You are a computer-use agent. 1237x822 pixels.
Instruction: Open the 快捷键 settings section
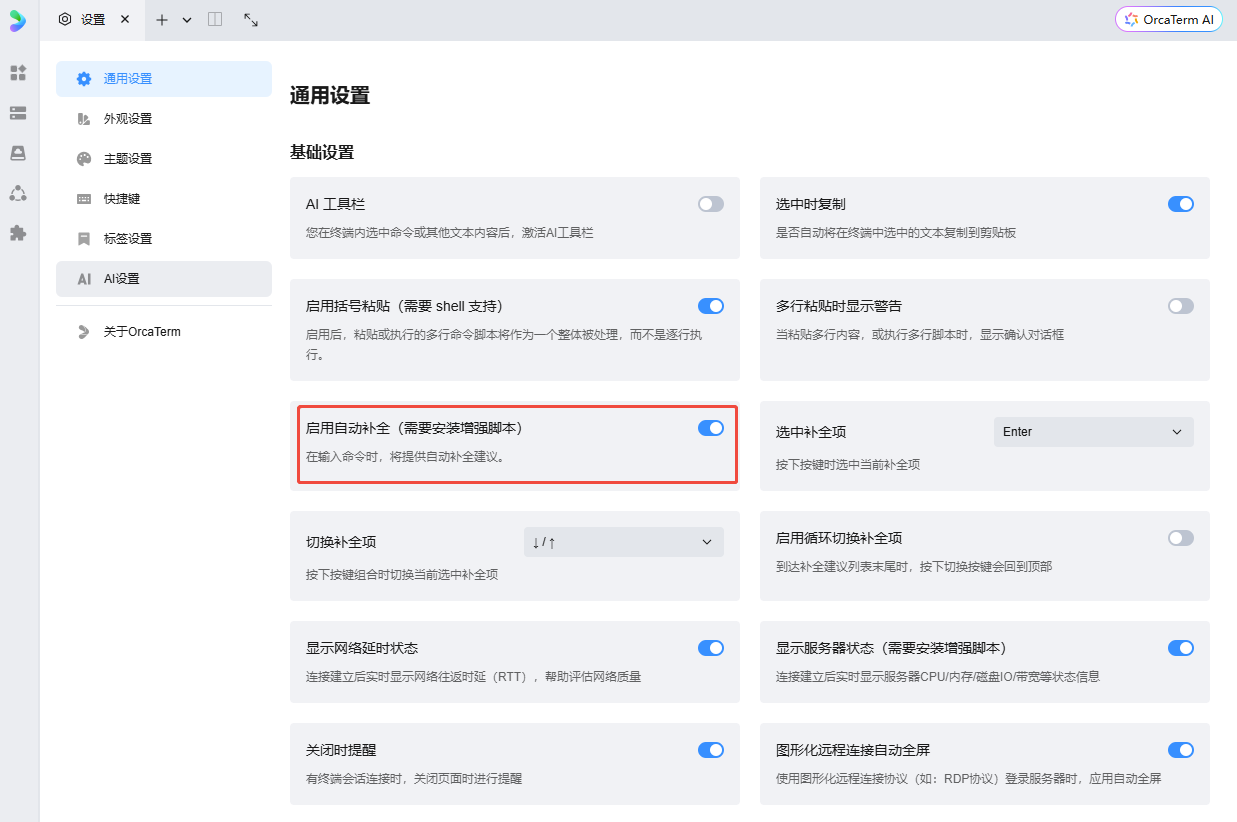click(122, 199)
